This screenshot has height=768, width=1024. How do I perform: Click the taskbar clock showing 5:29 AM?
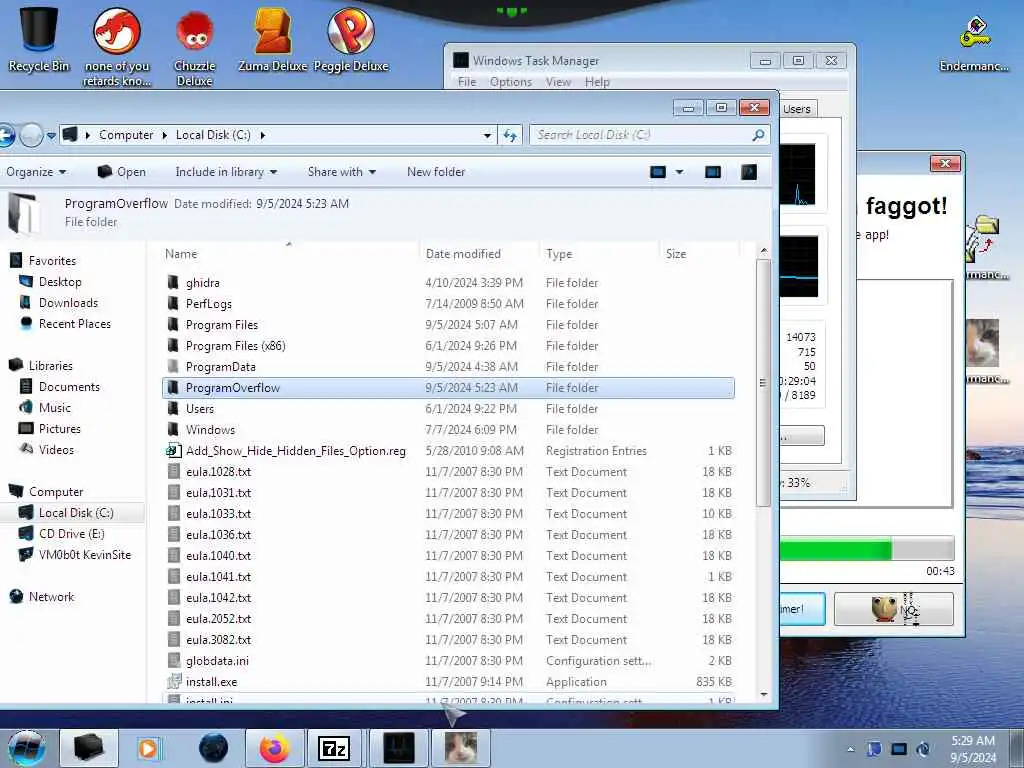(x=973, y=749)
